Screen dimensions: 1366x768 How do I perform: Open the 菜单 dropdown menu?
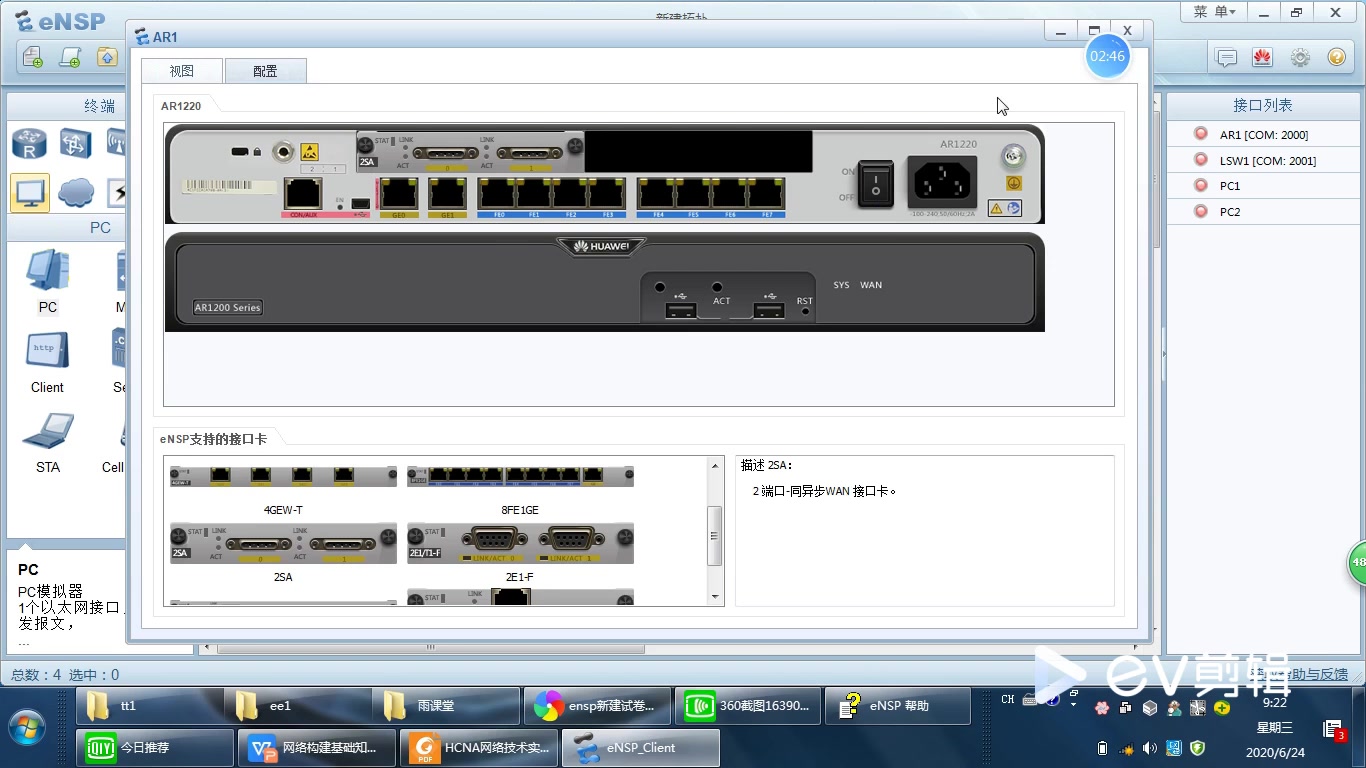1215,12
